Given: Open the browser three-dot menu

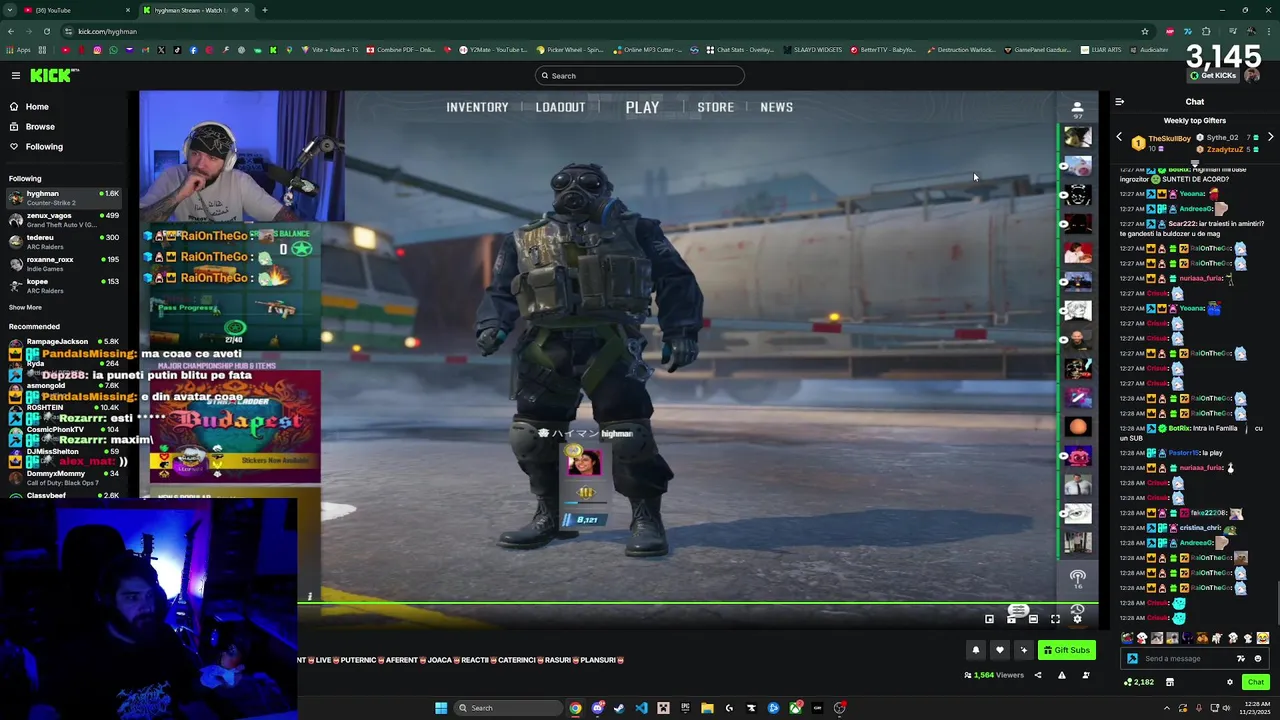Looking at the screenshot, I should 1269,31.
